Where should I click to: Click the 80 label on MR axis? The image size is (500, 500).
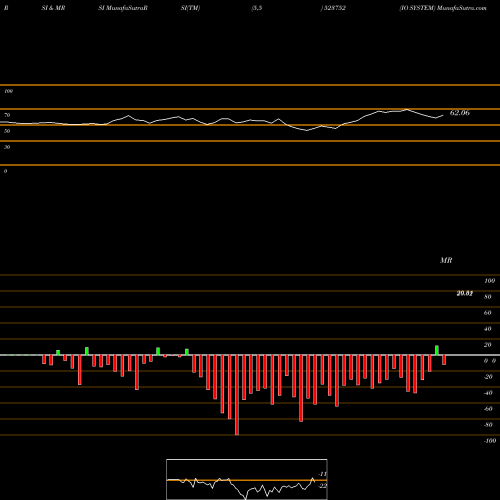(x=488, y=297)
